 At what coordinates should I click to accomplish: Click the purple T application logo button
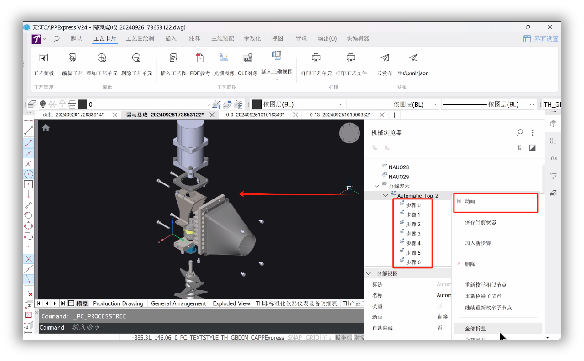(36, 39)
